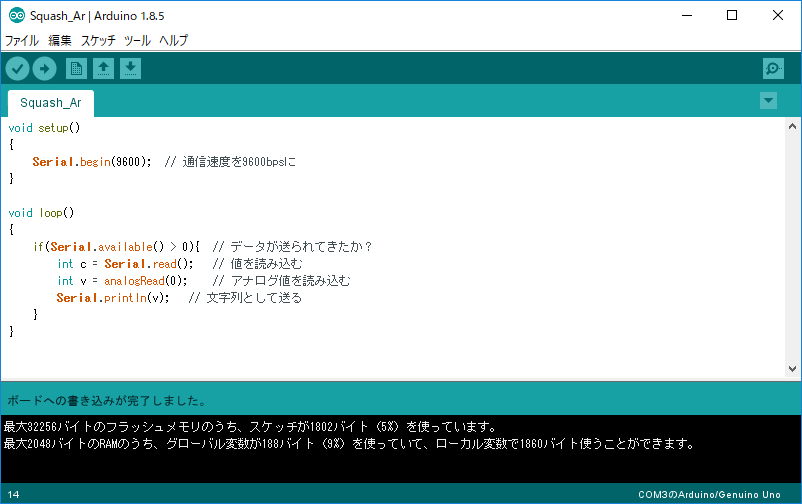Click the comment 文字列として送る

tap(254, 297)
